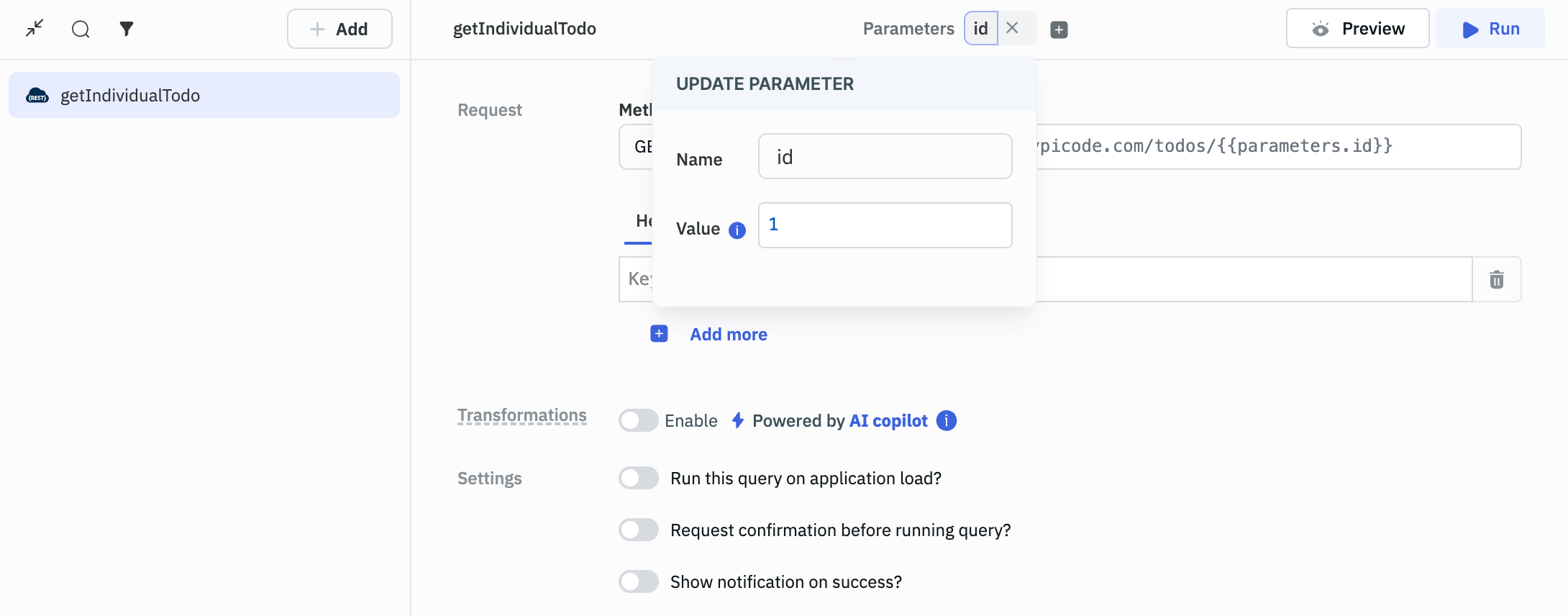
Task: Click the plus icon beside Add more
Action: tap(659, 334)
